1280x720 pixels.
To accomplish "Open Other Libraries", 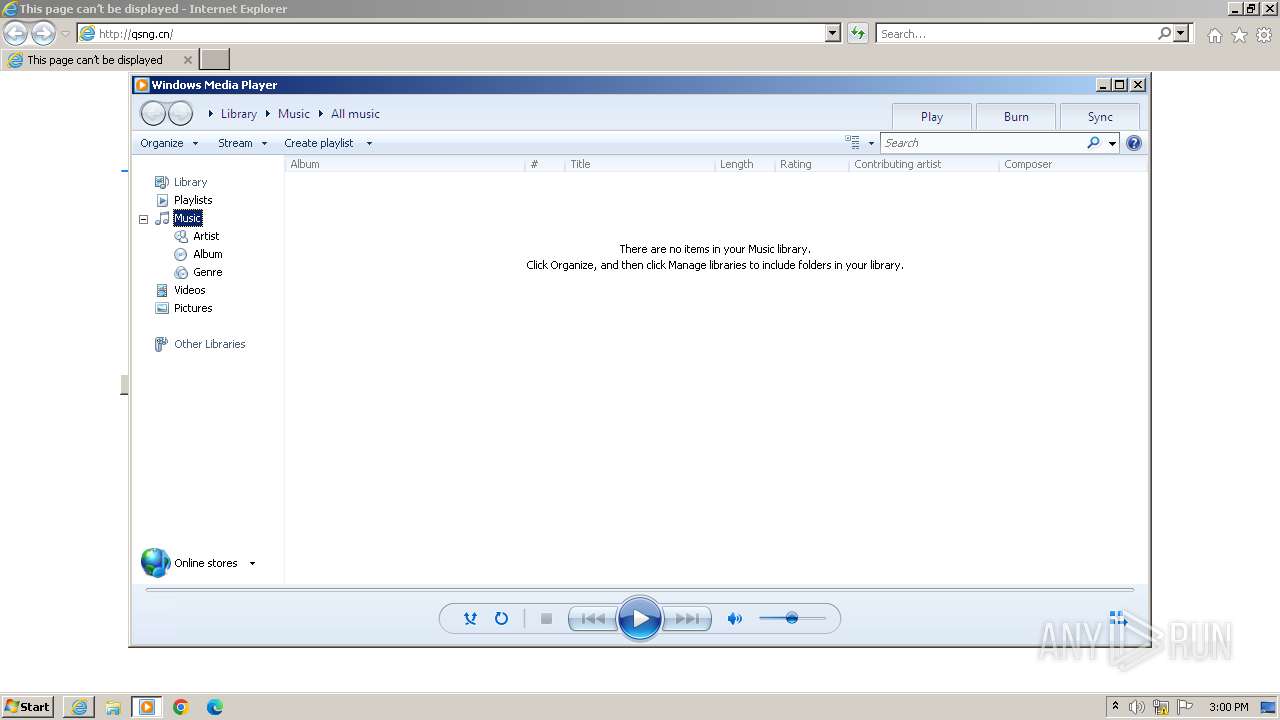I will 209,344.
